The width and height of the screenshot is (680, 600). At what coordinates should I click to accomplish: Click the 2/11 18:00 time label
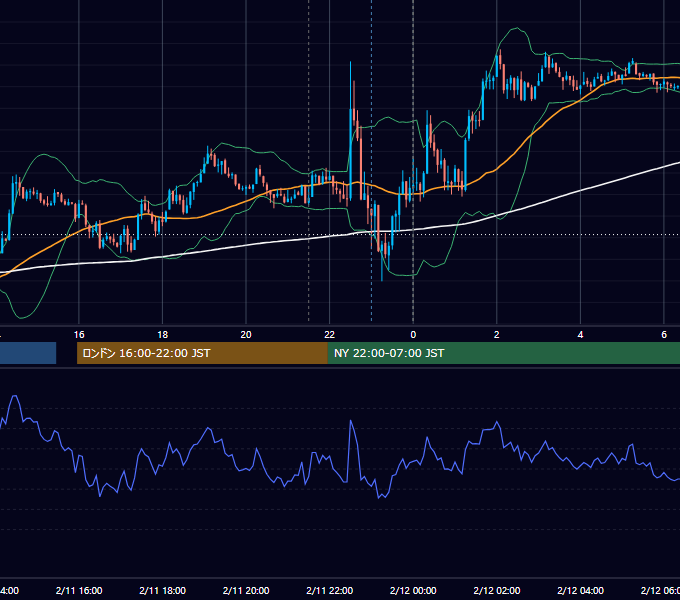click(162, 590)
